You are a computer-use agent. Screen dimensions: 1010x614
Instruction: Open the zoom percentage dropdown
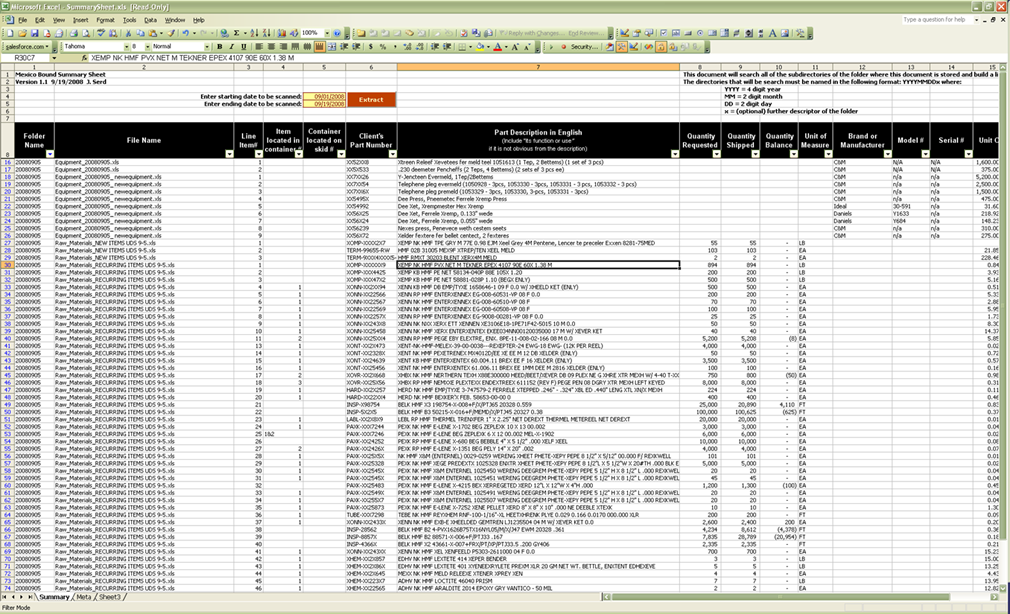[327, 33]
